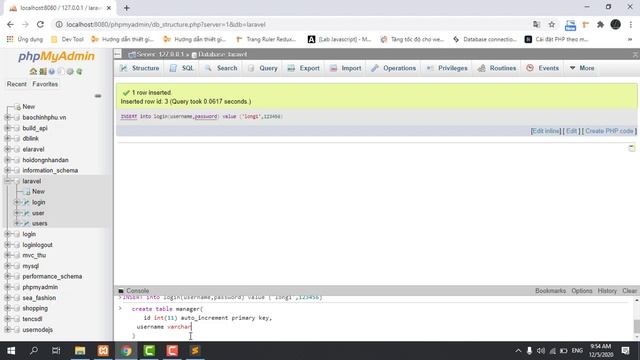Expand baochinhphu.vn database node

7,118
